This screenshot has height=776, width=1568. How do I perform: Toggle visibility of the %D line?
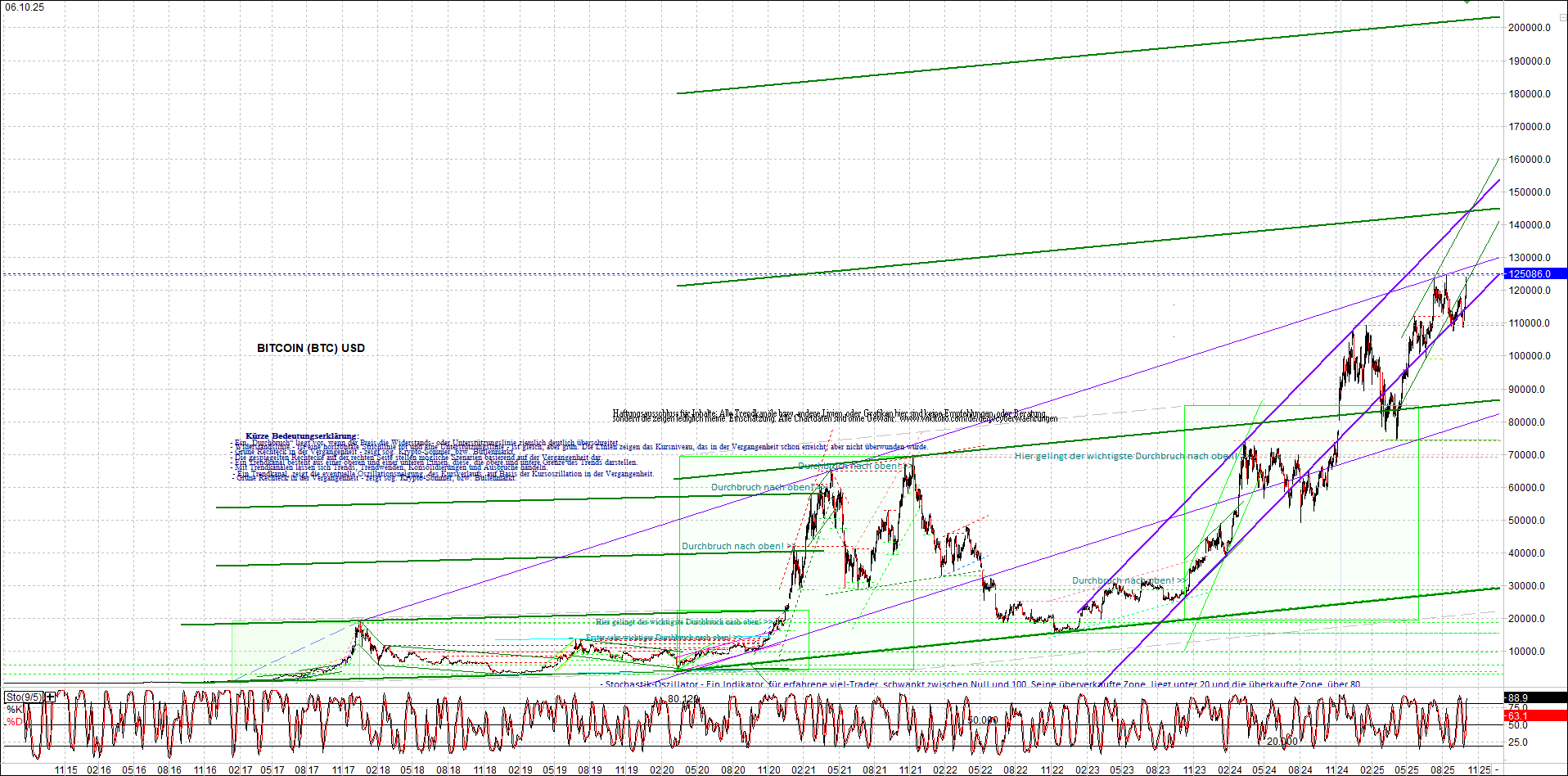[x=11, y=720]
